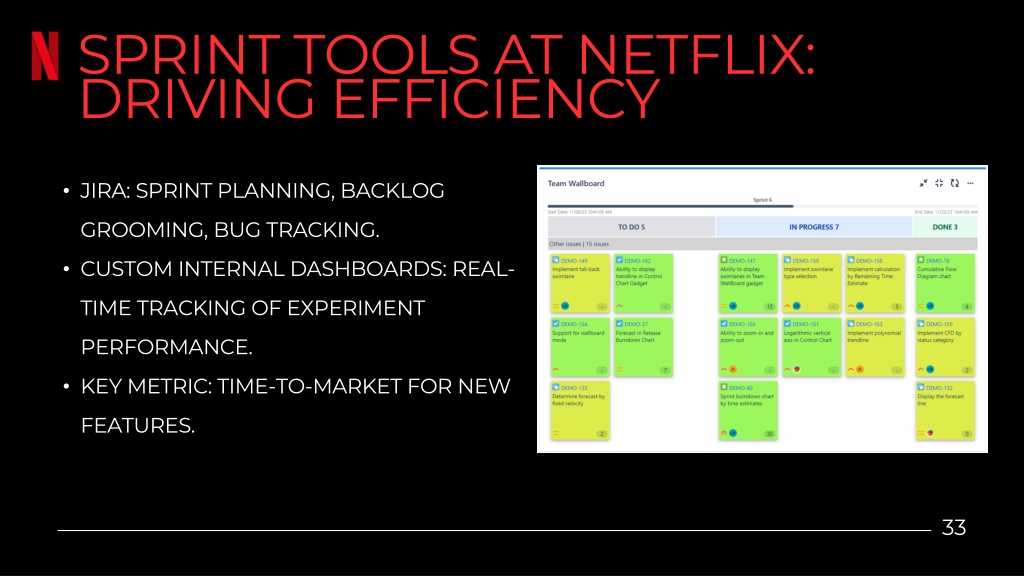Screen dimensions: 1024x576
Task: Open issue link DEMO-147
Action: pos(742,261)
